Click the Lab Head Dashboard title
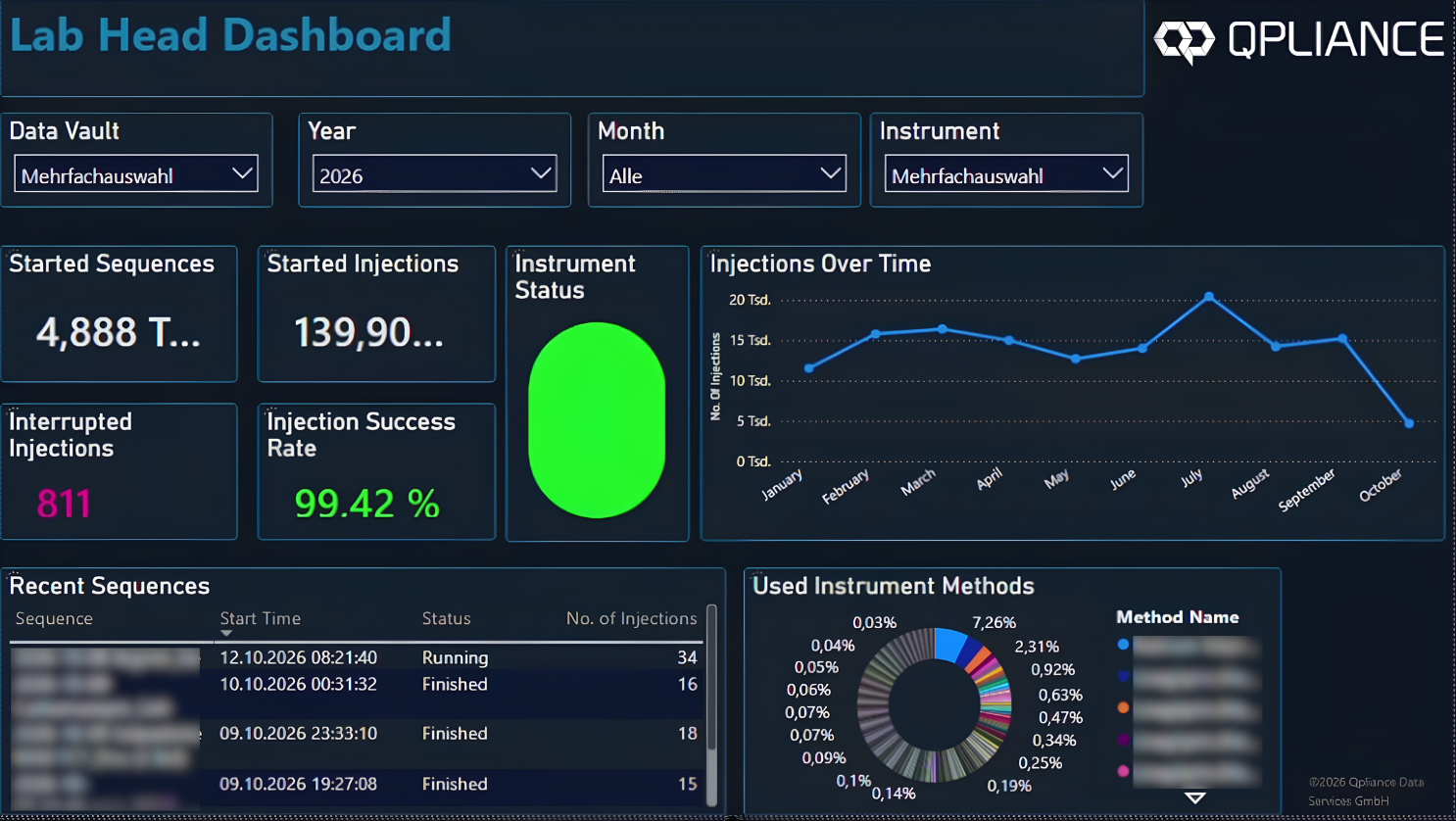 pyautogui.click(x=230, y=35)
